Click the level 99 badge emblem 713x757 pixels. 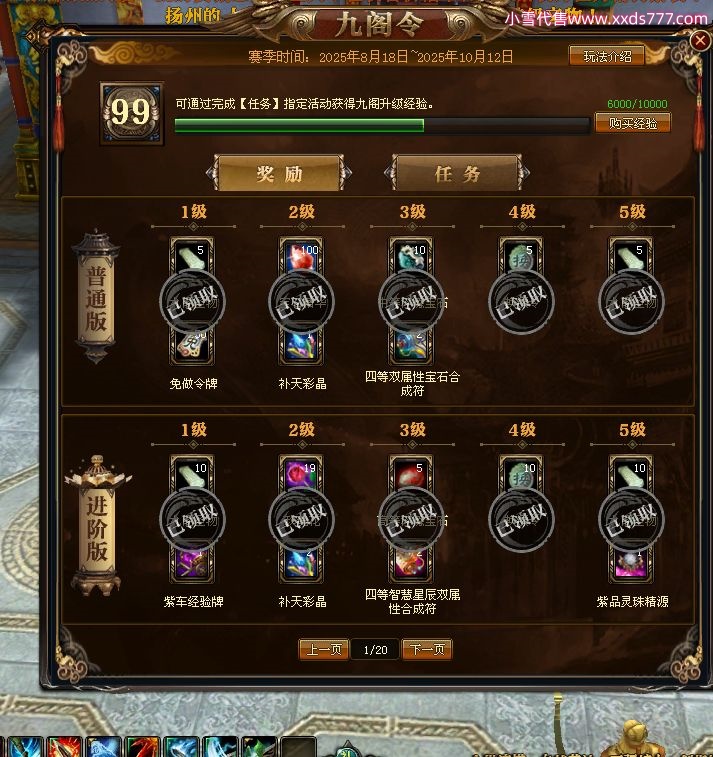(x=131, y=113)
